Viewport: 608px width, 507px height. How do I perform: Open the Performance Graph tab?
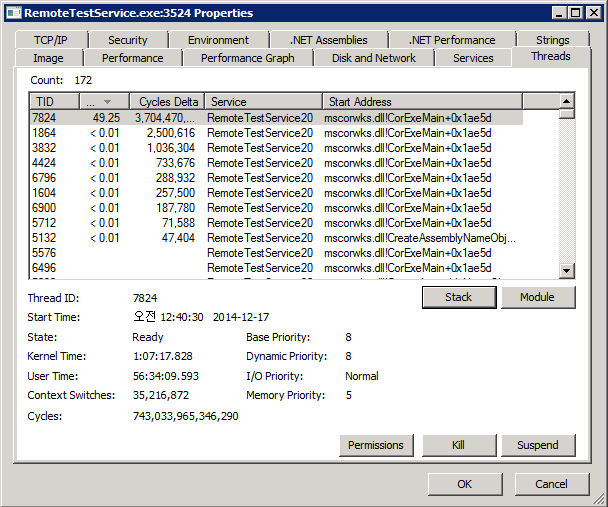[247, 58]
